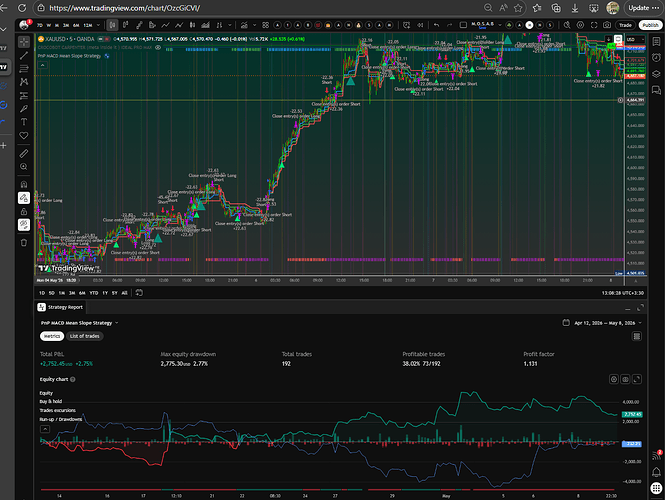Enter fullscreen mode from the top toolbar
This screenshot has height=500, width=665.
[x=594, y=25]
